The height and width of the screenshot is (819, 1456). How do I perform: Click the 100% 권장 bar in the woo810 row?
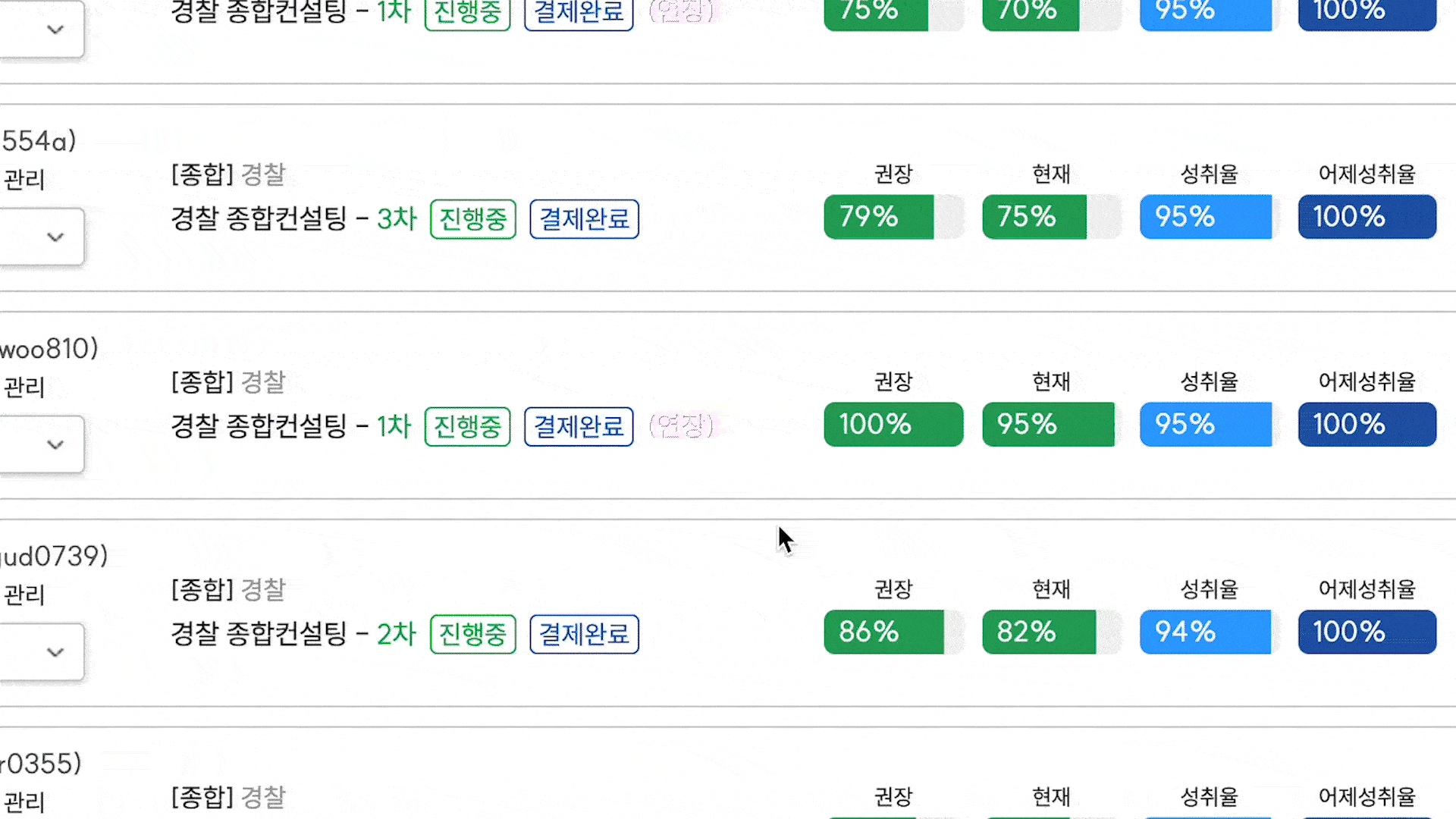coord(893,425)
